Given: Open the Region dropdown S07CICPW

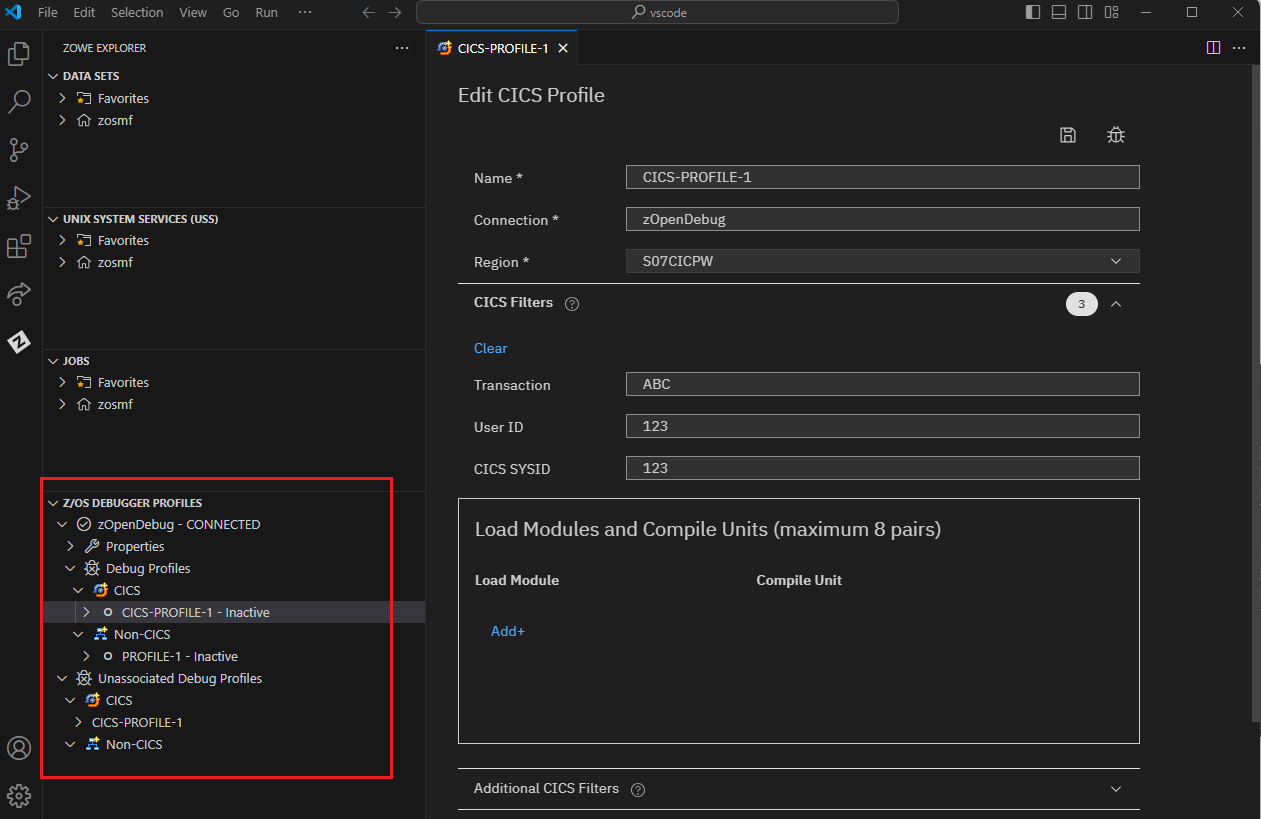Looking at the screenshot, I should coord(882,261).
